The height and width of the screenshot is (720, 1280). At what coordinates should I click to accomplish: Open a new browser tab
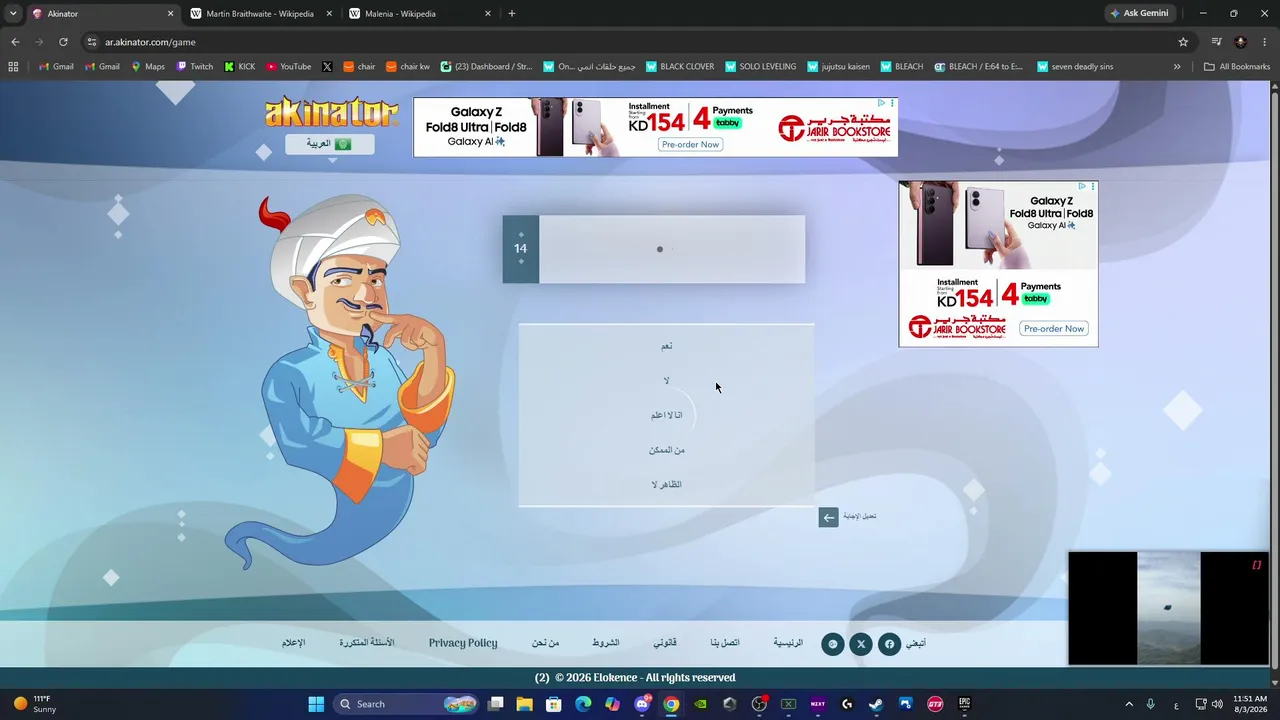click(512, 14)
